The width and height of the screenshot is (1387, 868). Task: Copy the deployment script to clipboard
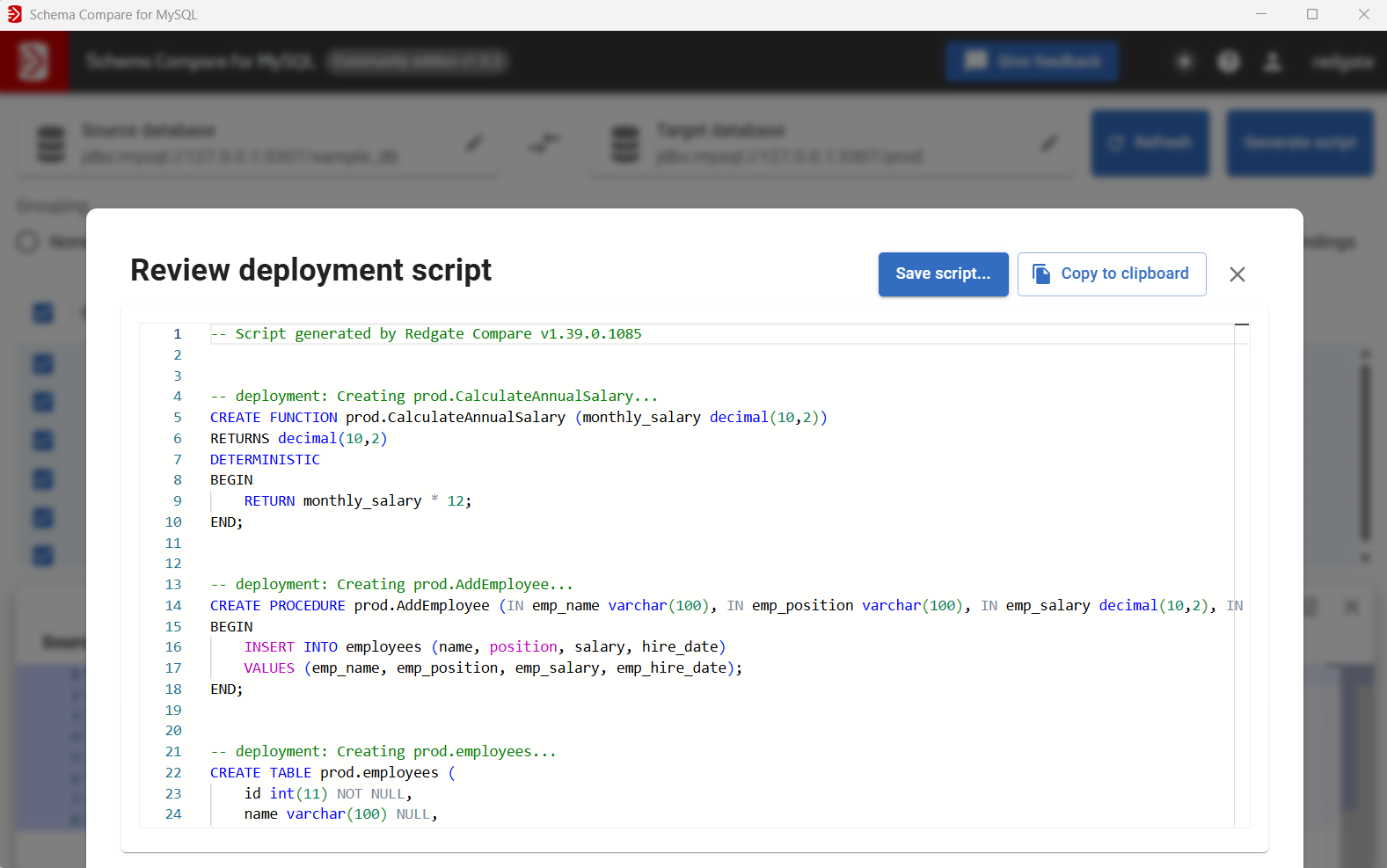coord(1111,274)
